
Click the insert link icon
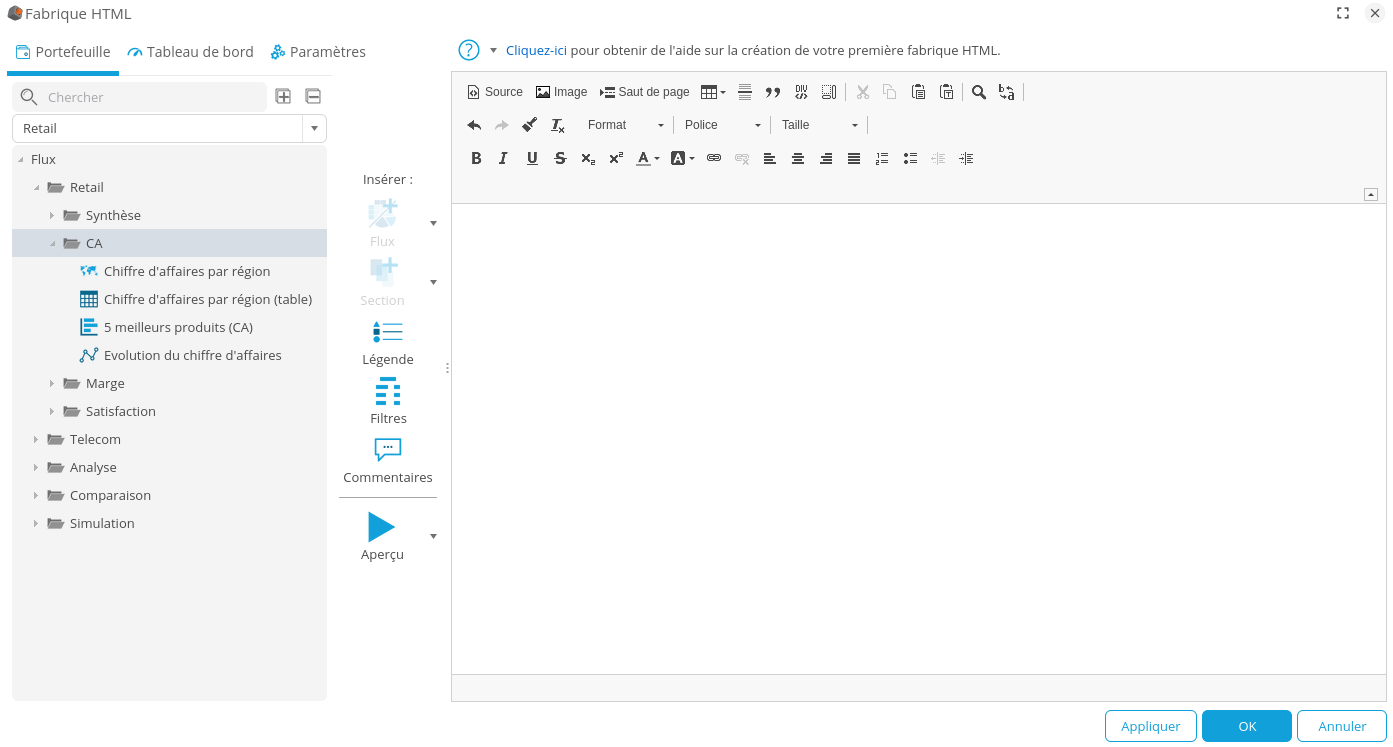pyautogui.click(x=714, y=158)
